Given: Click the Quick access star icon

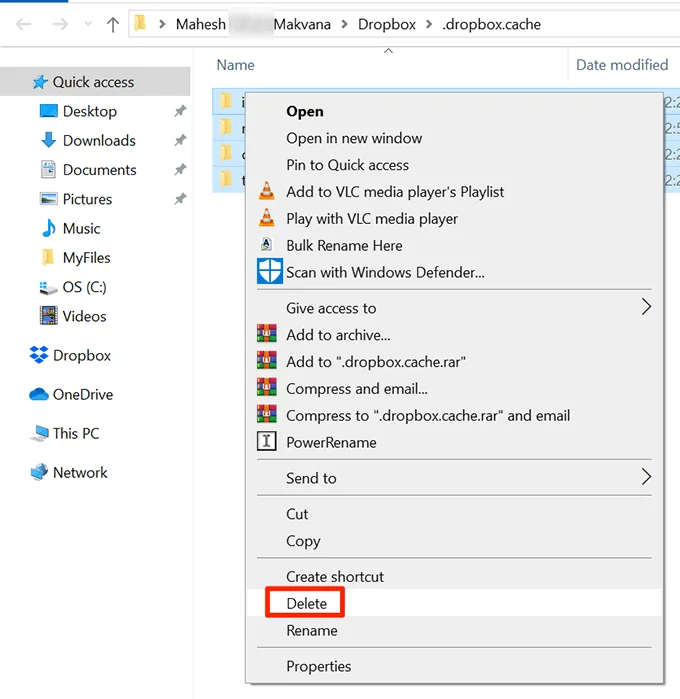Looking at the screenshot, I should pos(40,82).
